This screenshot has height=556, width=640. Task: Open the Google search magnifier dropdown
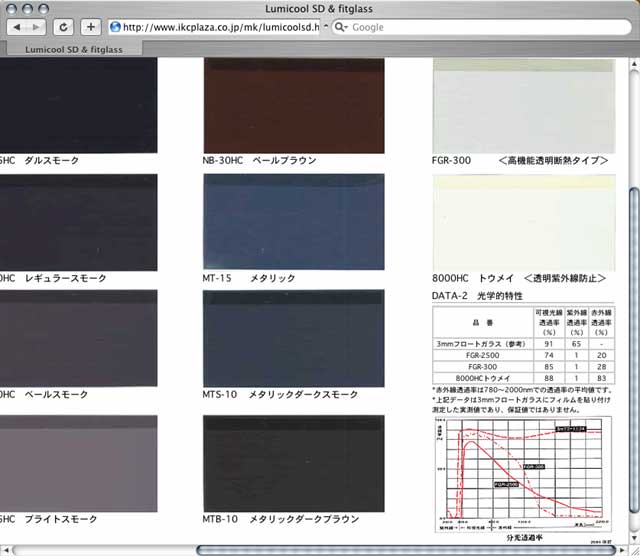pos(340,27)
